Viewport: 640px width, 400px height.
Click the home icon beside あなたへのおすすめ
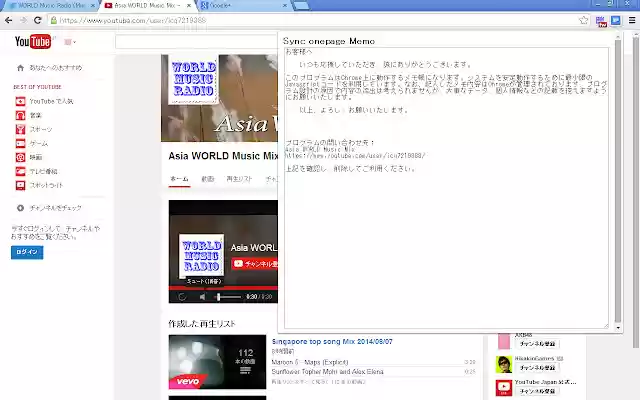pos(20,68)
